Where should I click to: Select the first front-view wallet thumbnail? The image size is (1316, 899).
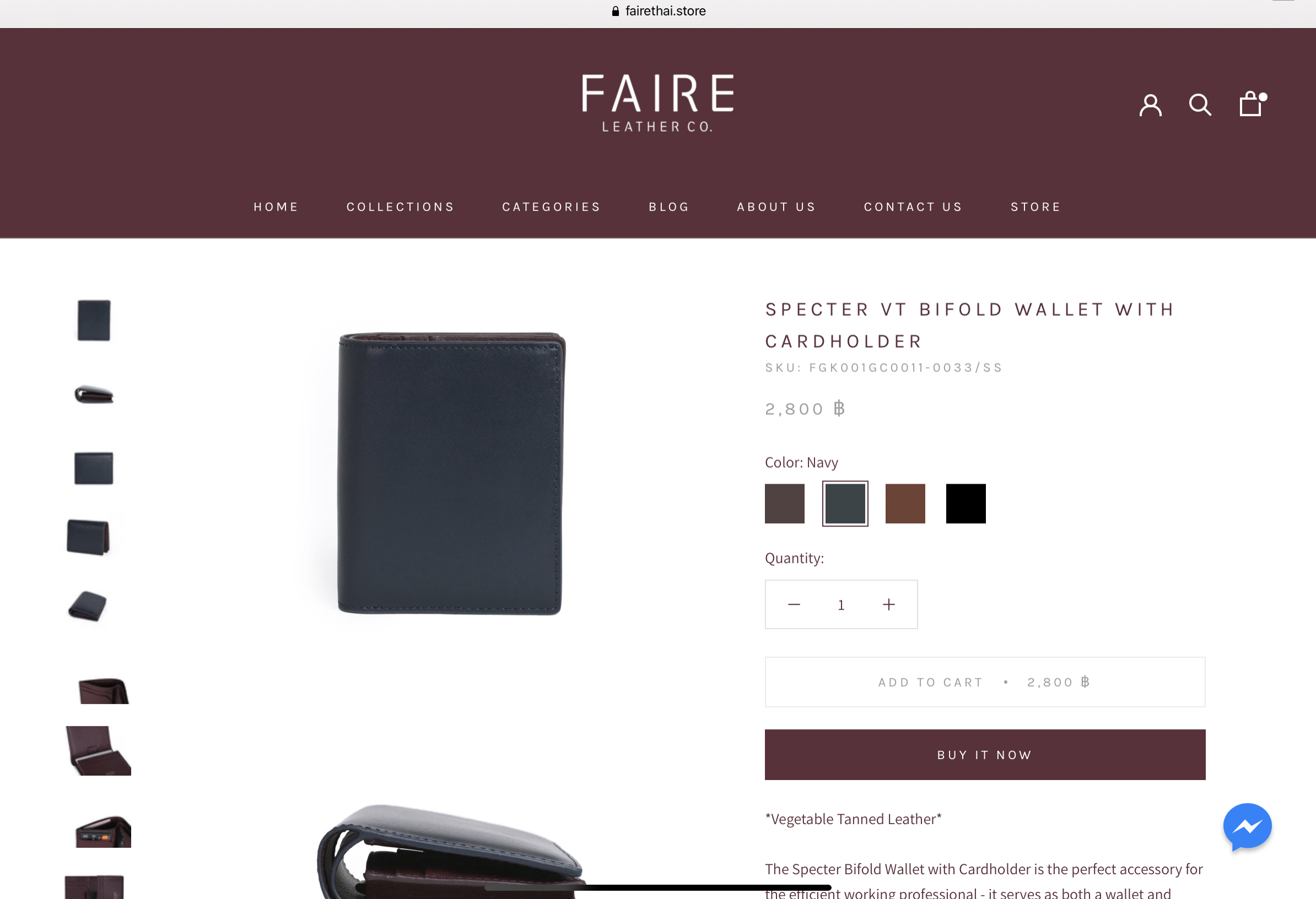click(x=94, y=321)
